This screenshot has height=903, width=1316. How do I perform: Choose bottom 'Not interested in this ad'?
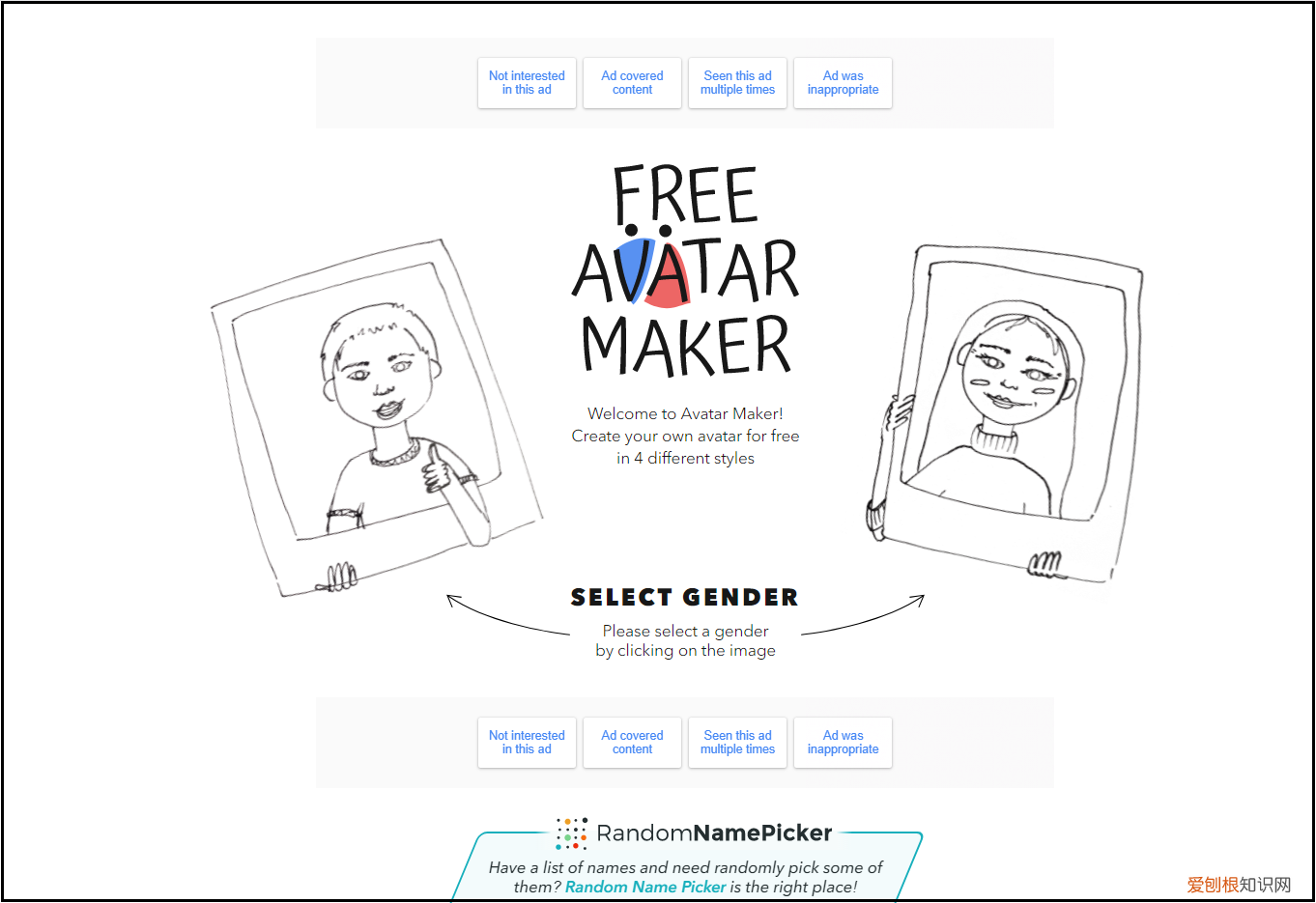tap(527, 743)
